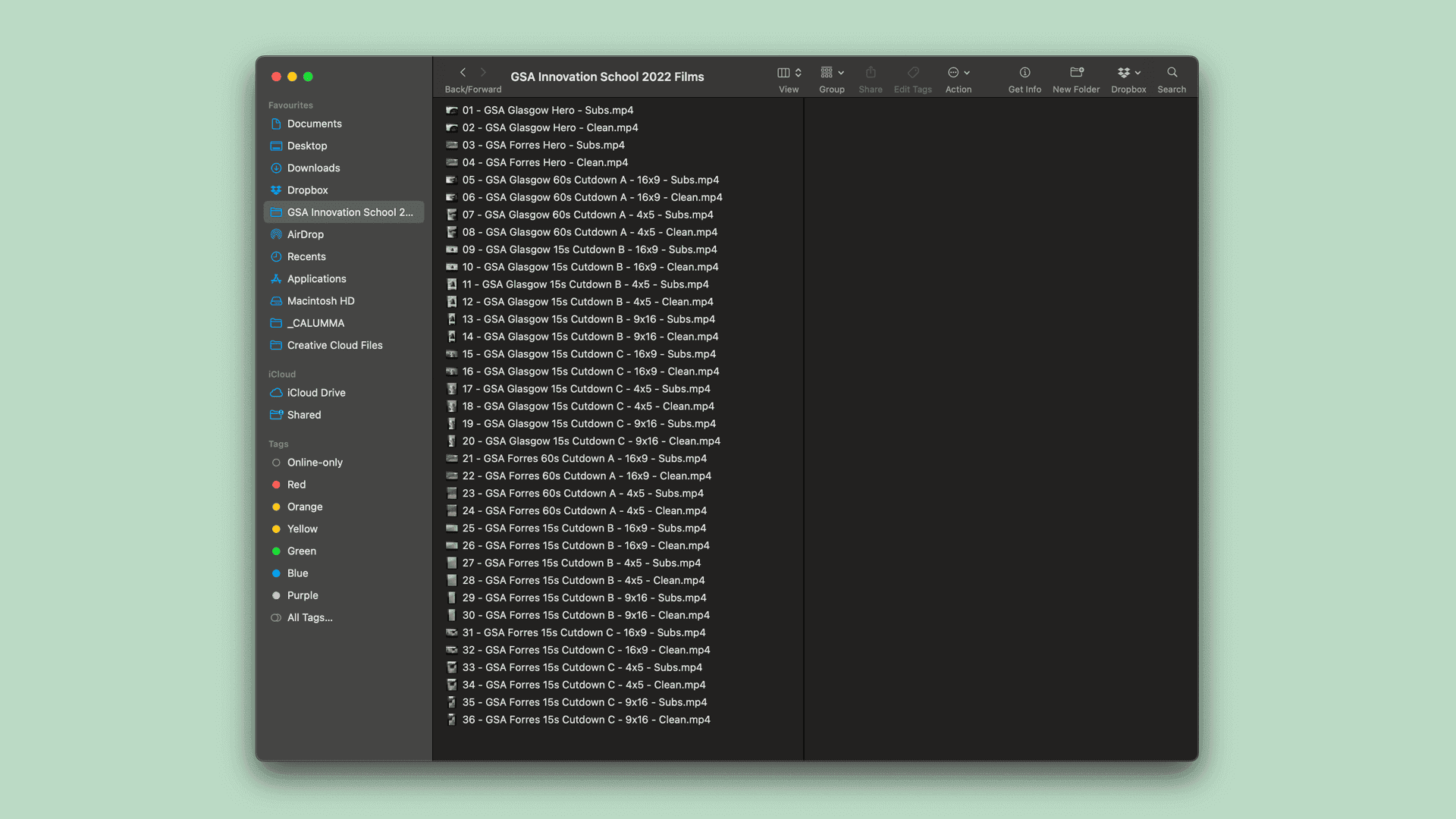Click the Forward arrow in toolbar
The image size is (1456, 819).
[x=483, y=73]
